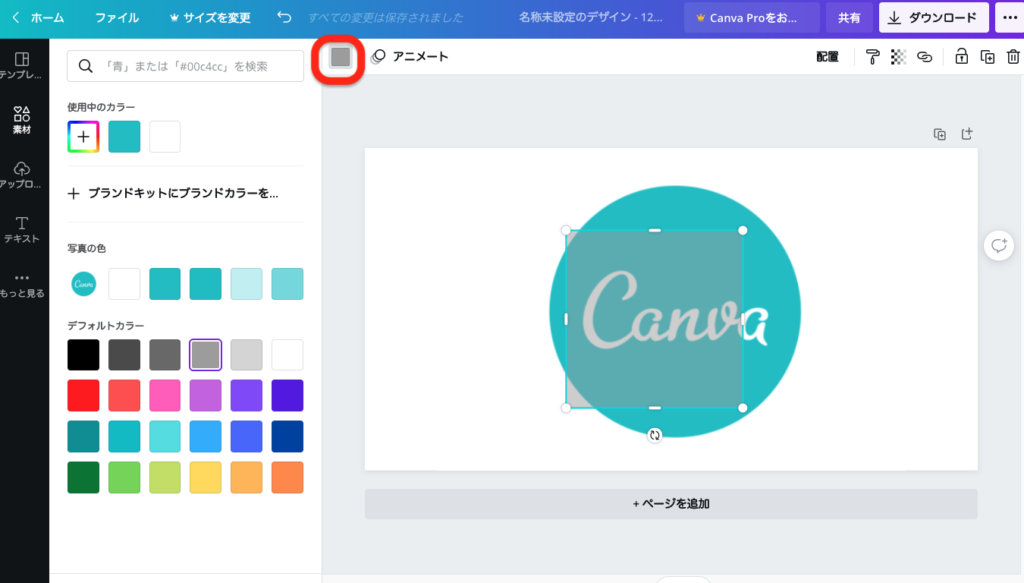This screenshot has height=583, width=1024.
Task: Open the 素材 elements panel
Action: pyautogui.click(x=22, y=120)
